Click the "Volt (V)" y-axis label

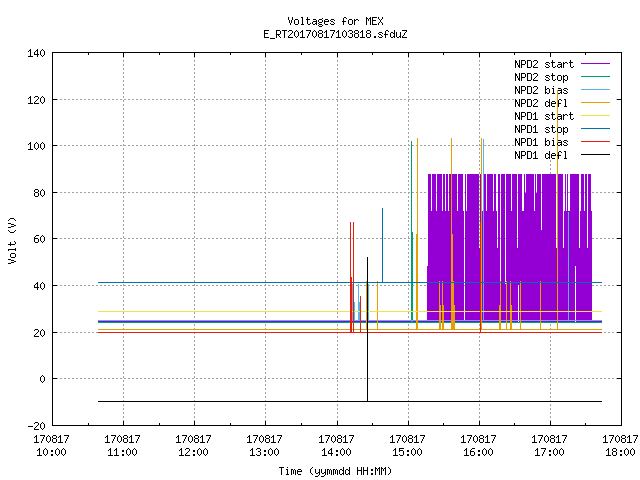(12, 241)
